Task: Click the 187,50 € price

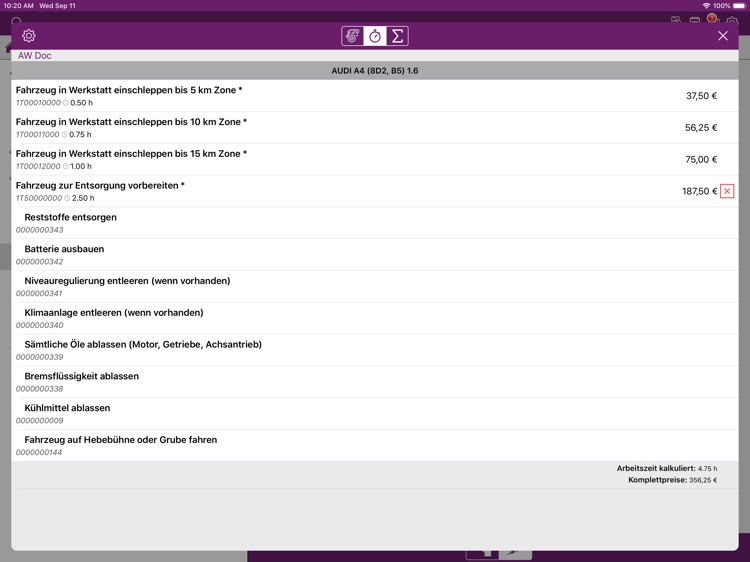Action: point(699,191)
